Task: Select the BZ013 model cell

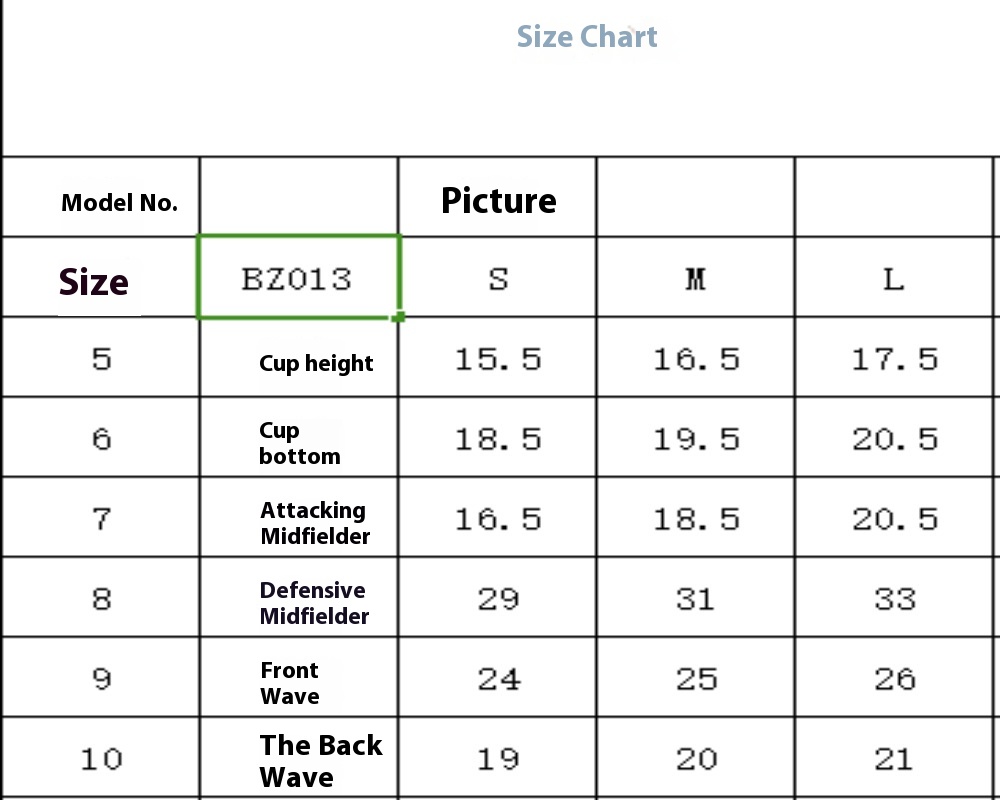Action: (298, 277)
